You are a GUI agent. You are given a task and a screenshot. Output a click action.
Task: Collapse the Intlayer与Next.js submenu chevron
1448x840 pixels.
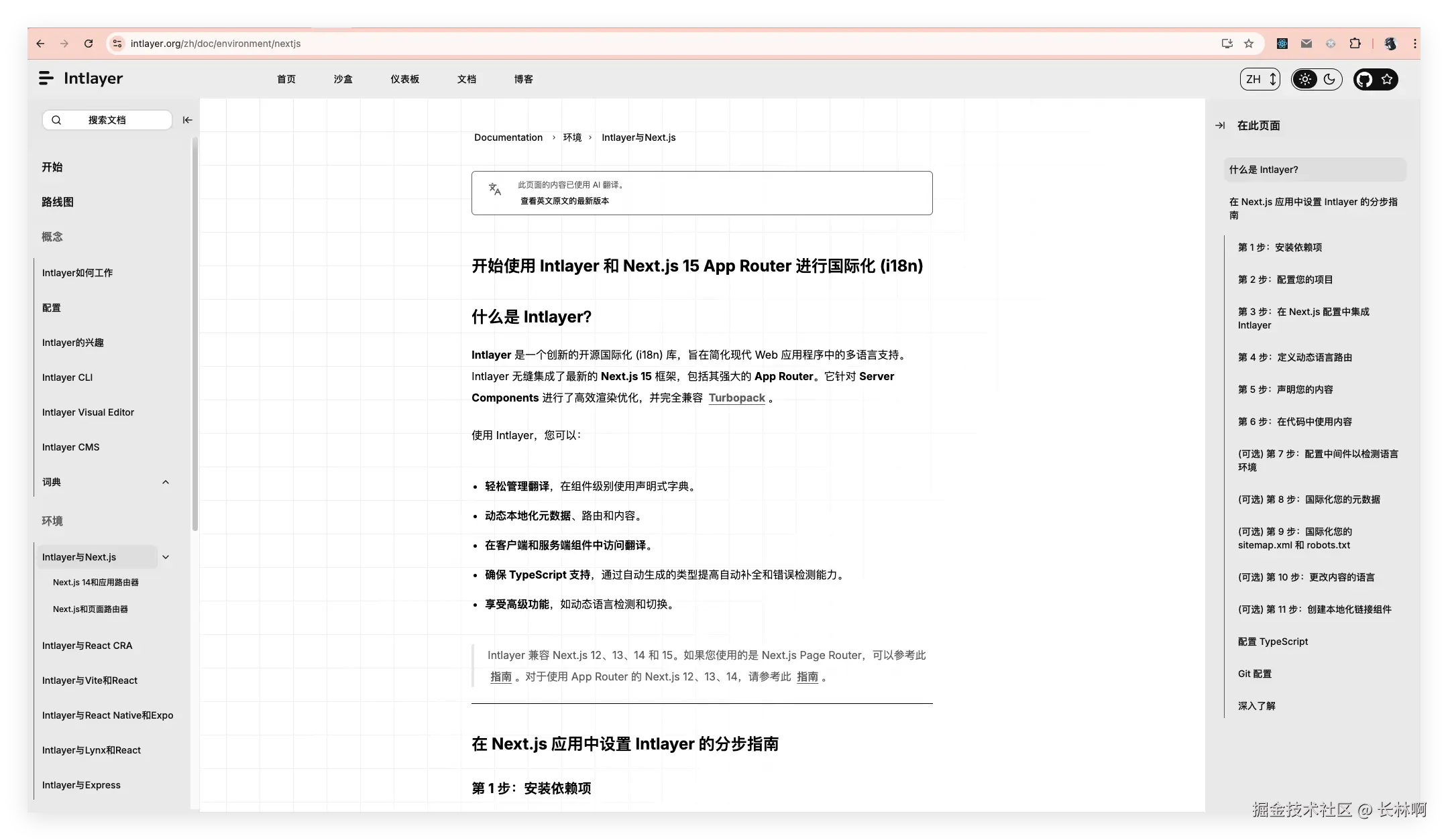(166, 557)
